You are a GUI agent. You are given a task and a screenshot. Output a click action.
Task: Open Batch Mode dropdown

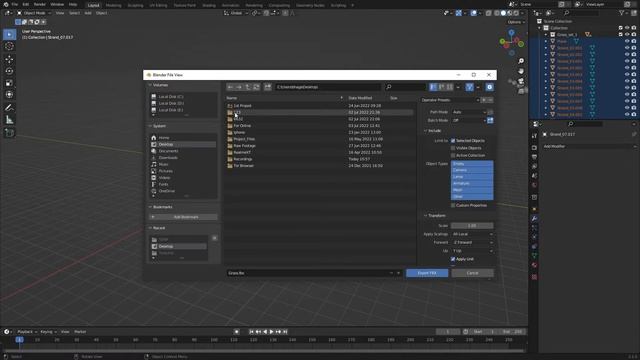(469, 120)
